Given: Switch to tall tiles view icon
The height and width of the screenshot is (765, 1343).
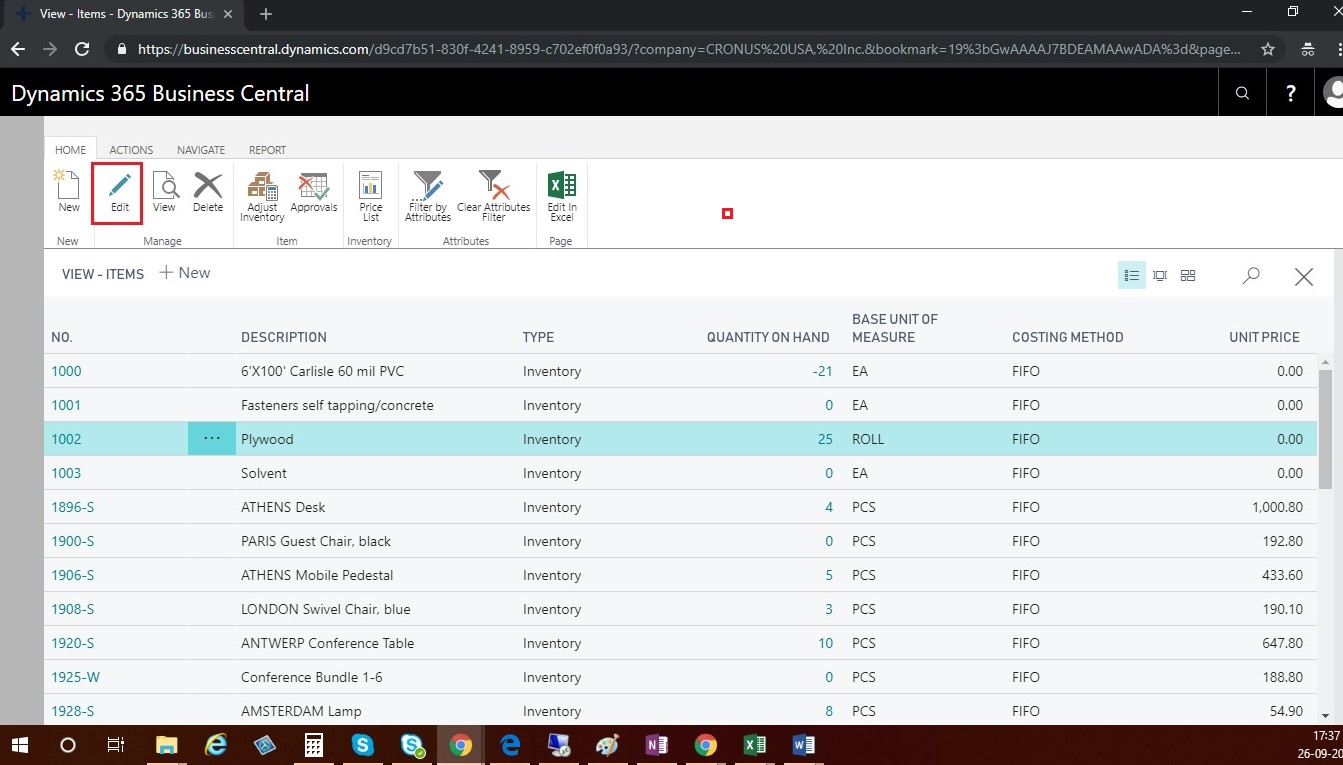Looking at the screenshot, I should 1160,275.
